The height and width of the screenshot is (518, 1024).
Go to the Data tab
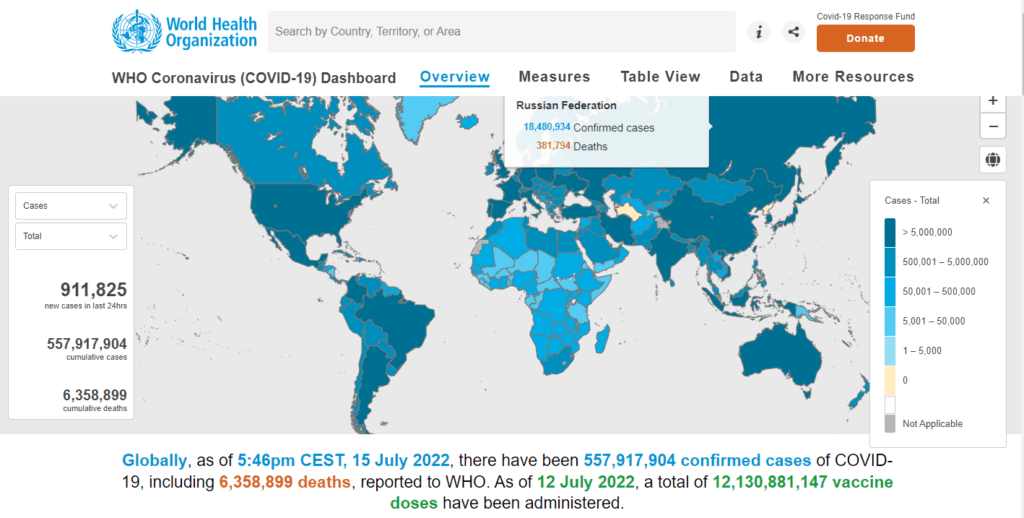click(746, 77)
